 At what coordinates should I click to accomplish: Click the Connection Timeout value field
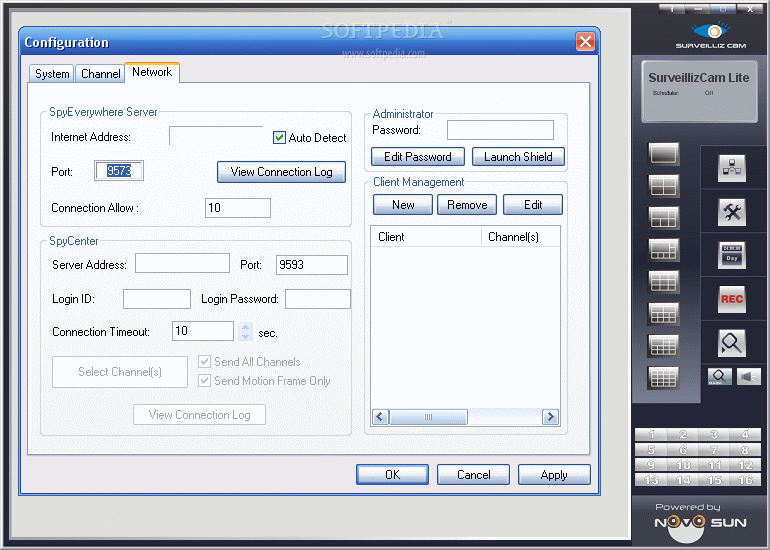tap(203, 331)
